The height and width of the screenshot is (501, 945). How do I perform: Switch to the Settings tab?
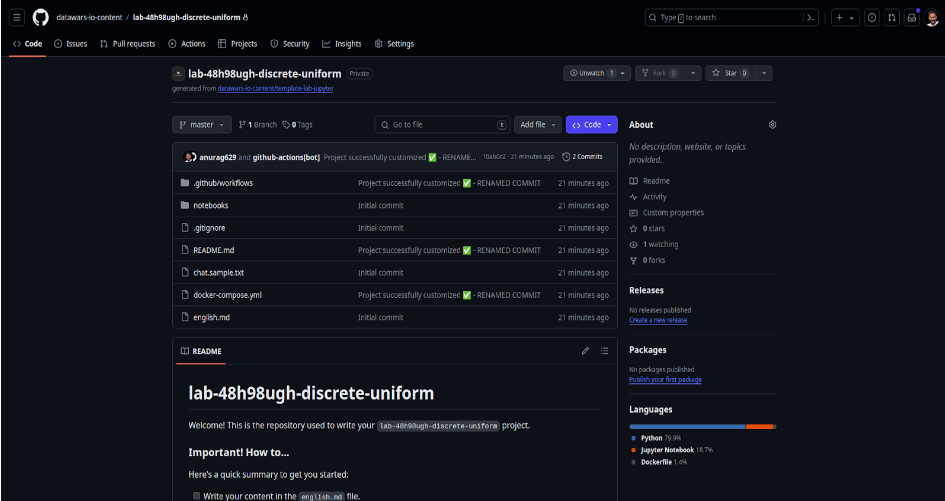(394, 44)
